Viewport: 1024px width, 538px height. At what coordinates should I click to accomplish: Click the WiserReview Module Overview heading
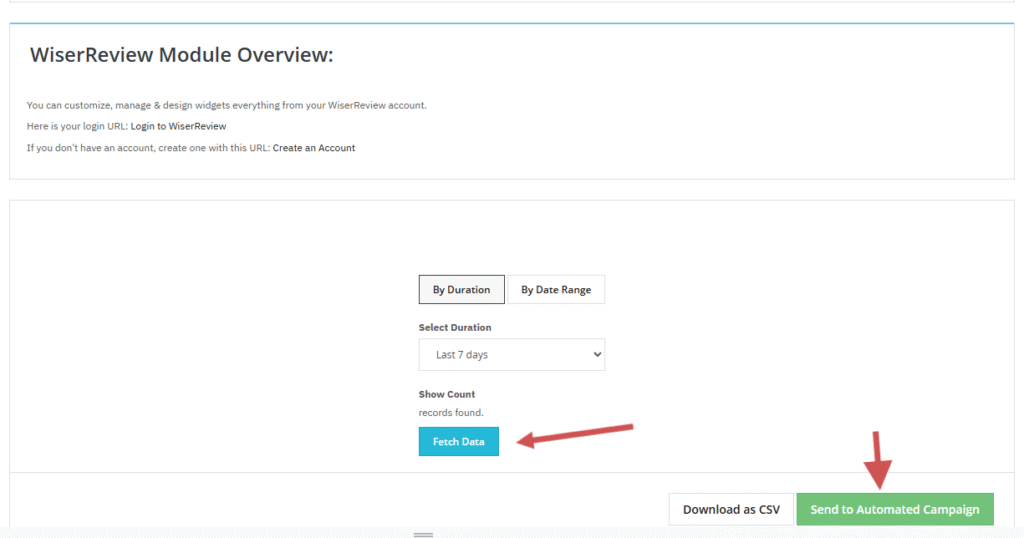pos(181,55)
